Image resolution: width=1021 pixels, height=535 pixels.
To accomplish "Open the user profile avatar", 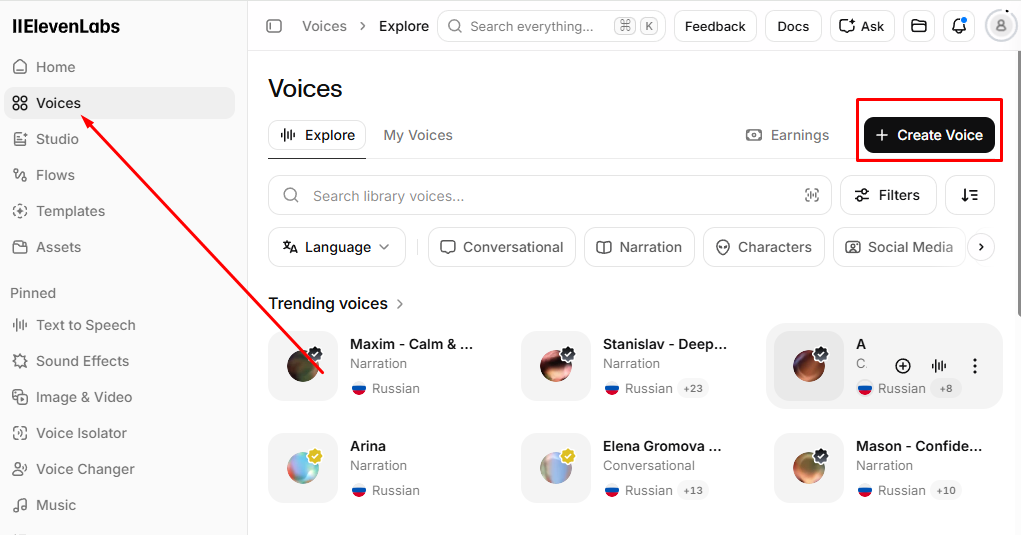I will tap(1001, 26).
